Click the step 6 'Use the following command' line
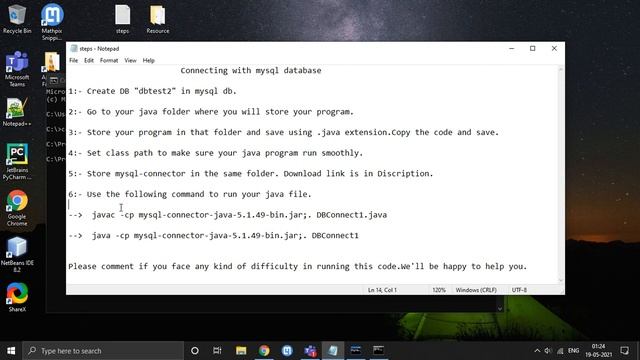The height and width of the screenshot is (360, 640). (x=190, y=194)
